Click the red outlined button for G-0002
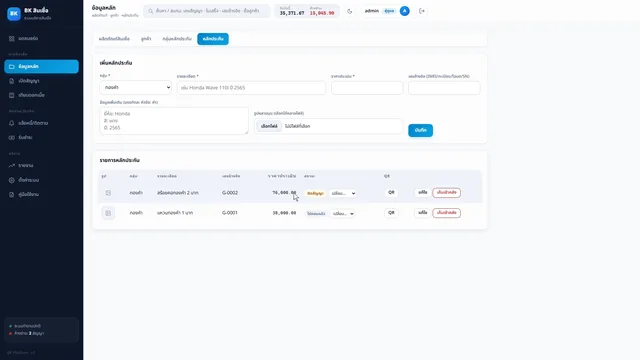Viewport: 640px width, 360px height. point(447,193)
